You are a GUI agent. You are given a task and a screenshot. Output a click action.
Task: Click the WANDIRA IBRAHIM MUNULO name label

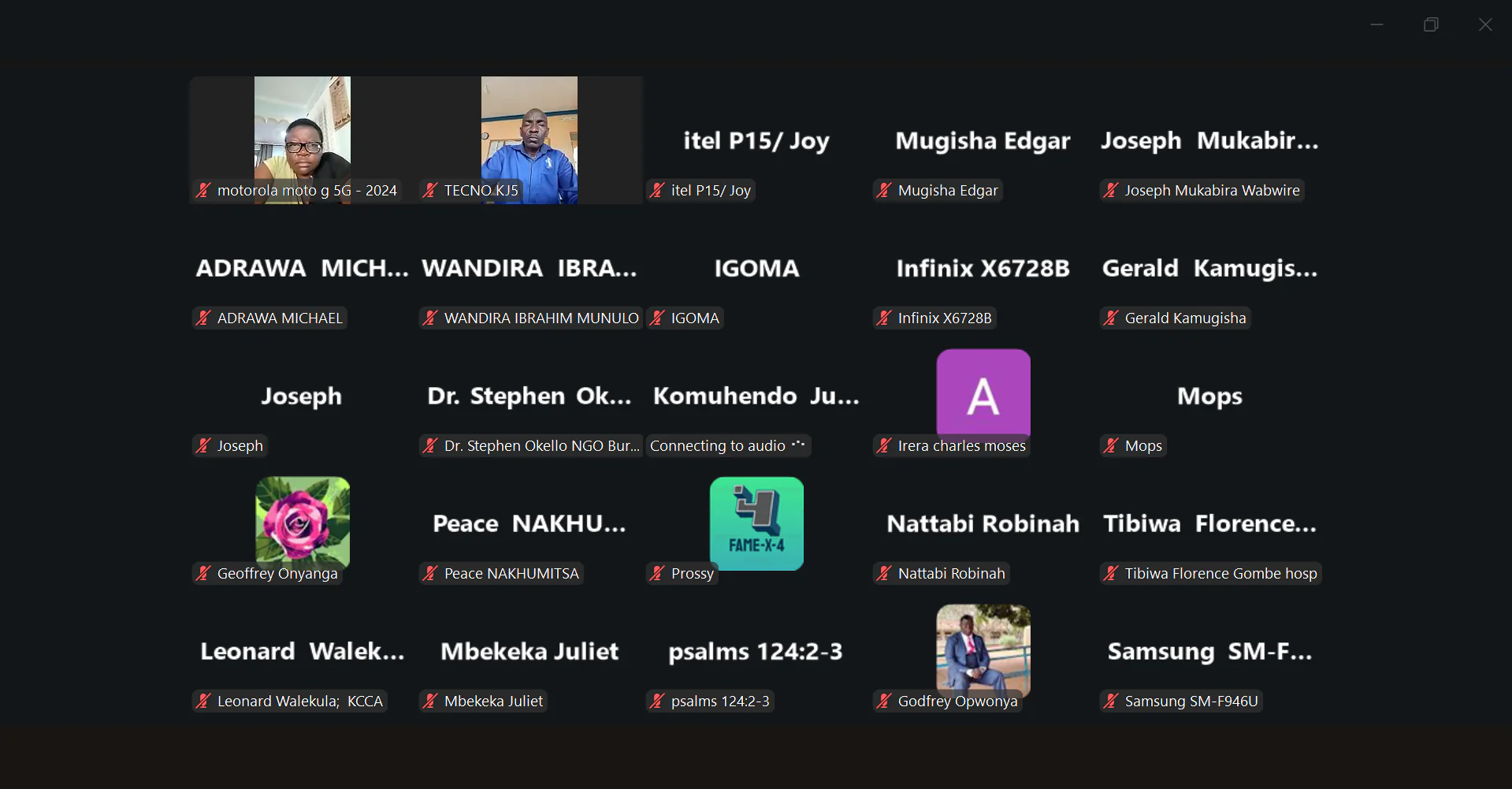tap(541, 318)
